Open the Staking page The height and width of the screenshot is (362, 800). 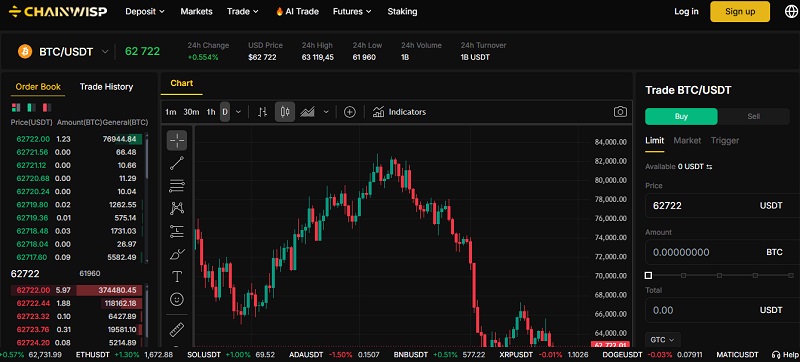click(x=402, y=11)
